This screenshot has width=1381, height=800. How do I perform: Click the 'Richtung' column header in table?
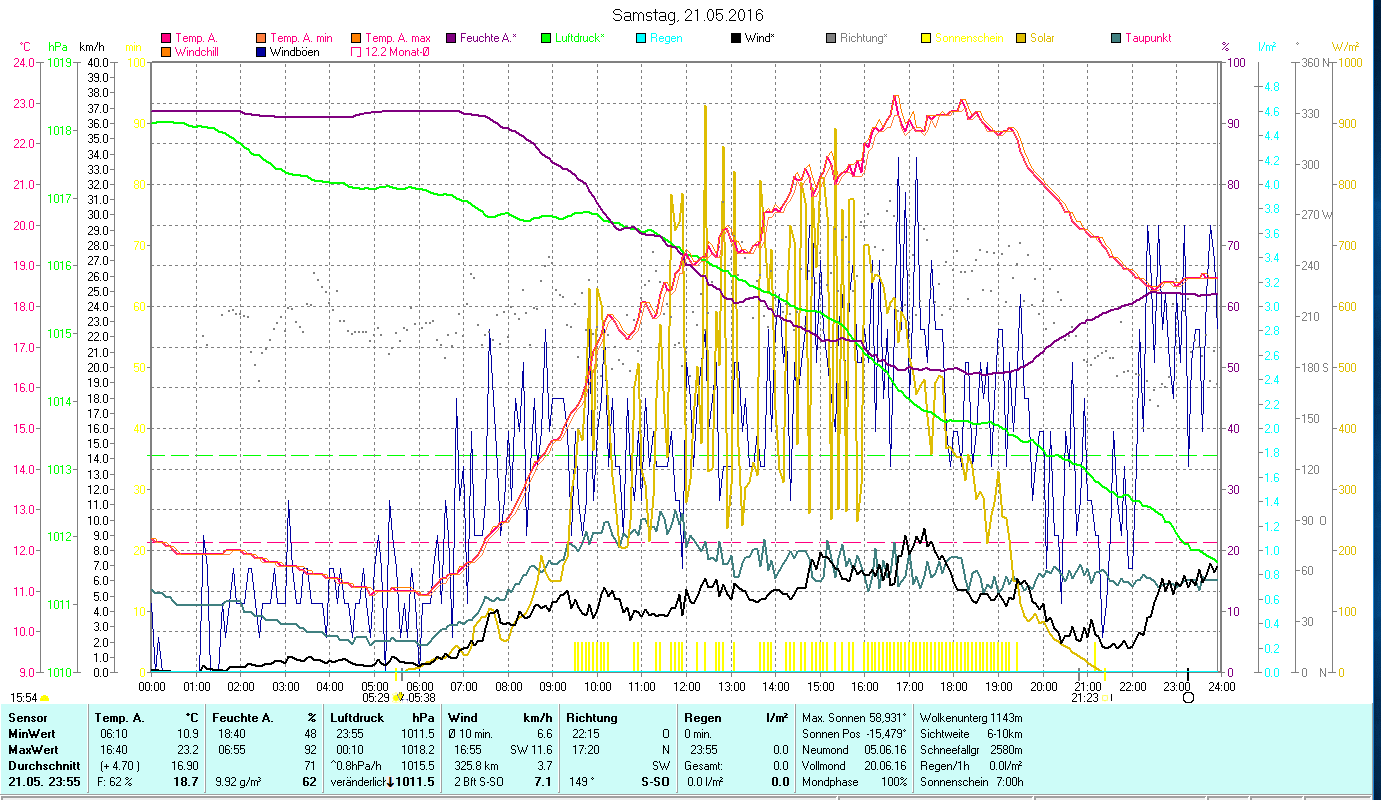592,718
